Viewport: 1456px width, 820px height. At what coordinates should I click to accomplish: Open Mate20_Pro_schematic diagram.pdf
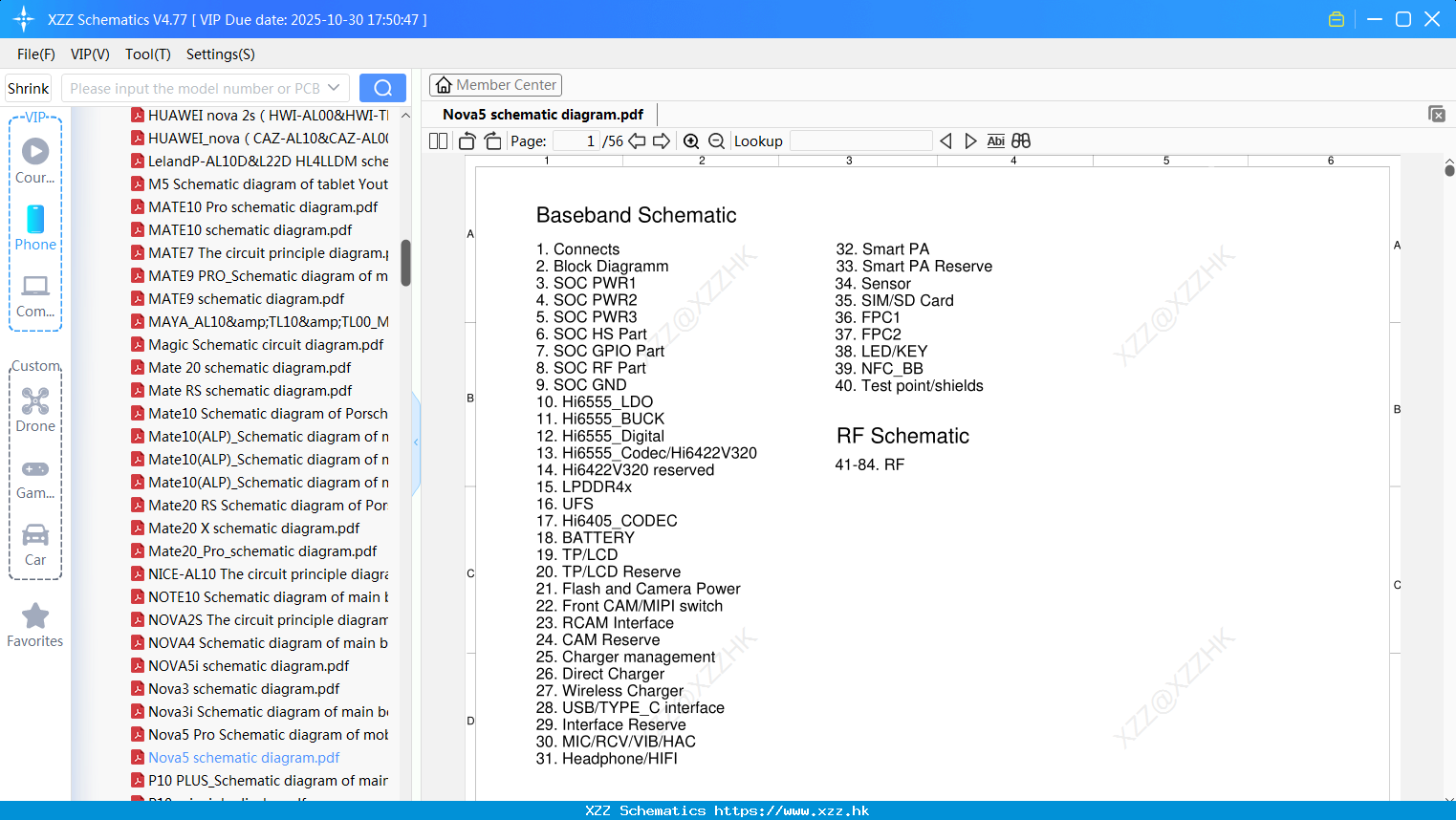254,550
